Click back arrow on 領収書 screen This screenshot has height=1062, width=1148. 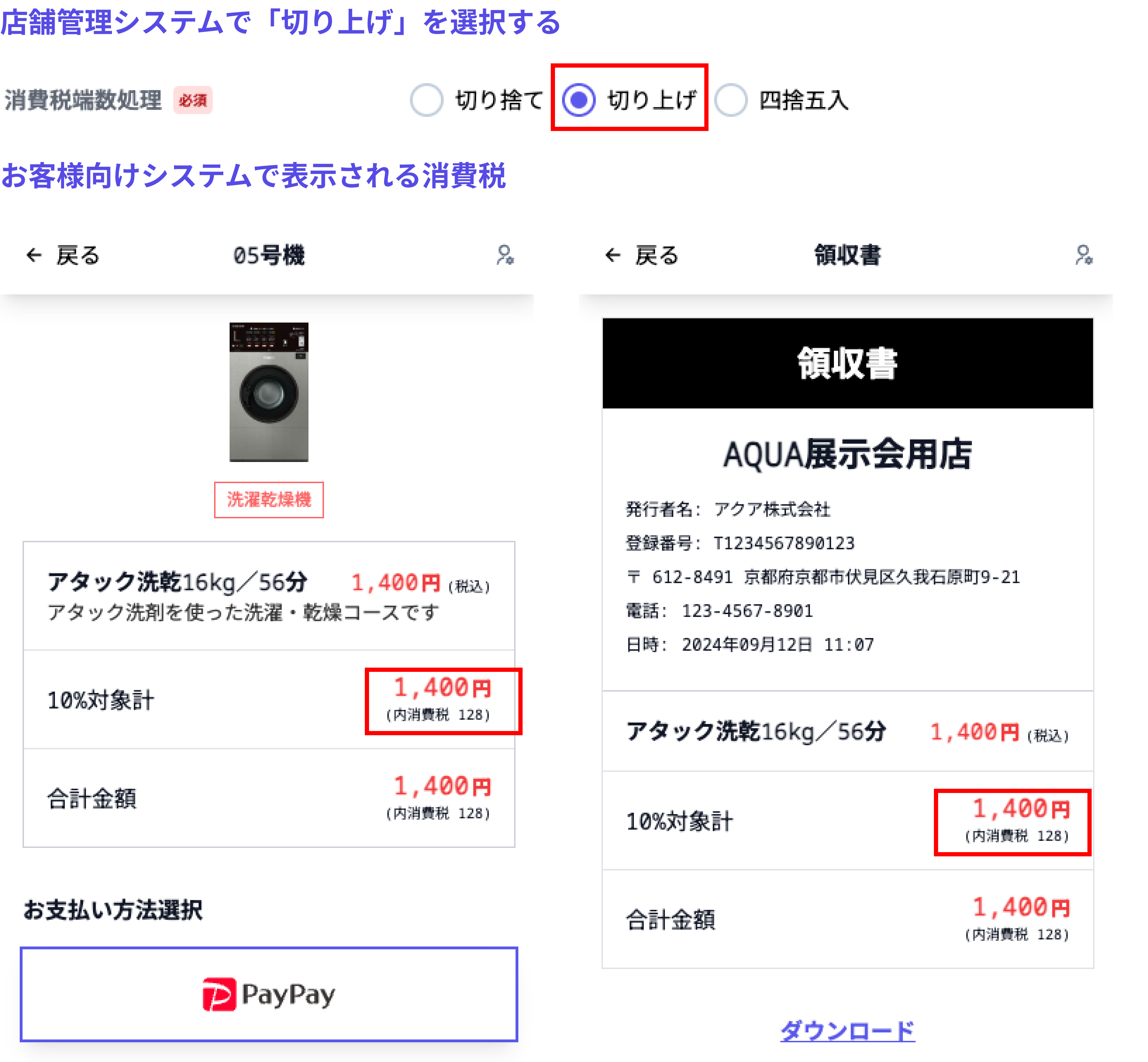[x=613, y=255]
